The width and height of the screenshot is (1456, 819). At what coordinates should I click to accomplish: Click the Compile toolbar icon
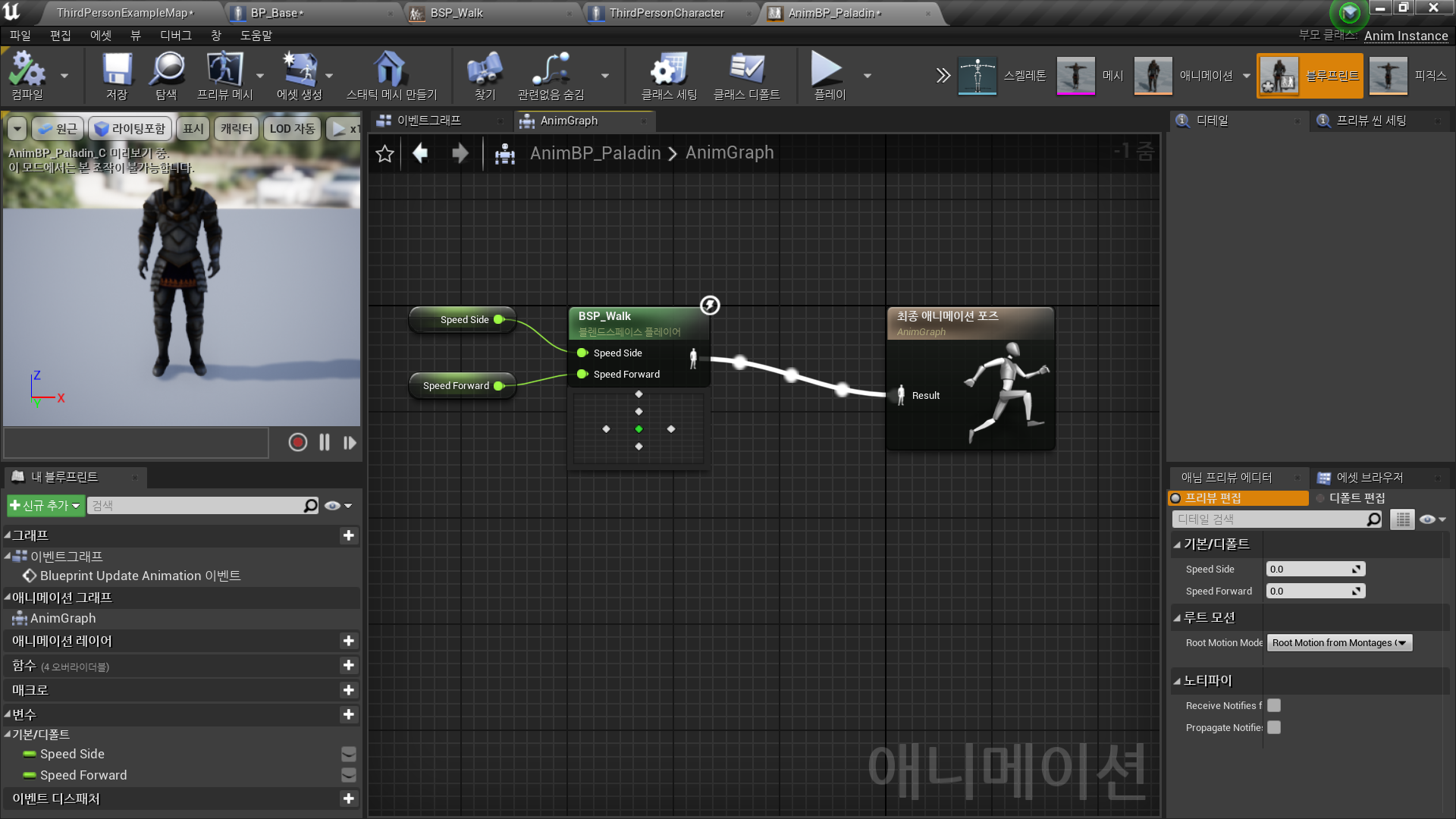pos(27,70)
